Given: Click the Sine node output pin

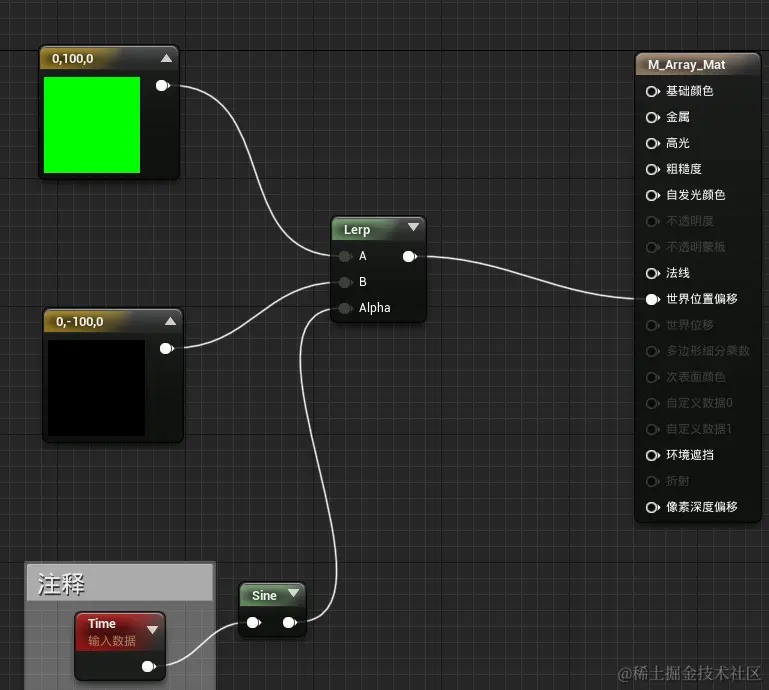Looking at the screenshot, I should (x=290, y=623).
